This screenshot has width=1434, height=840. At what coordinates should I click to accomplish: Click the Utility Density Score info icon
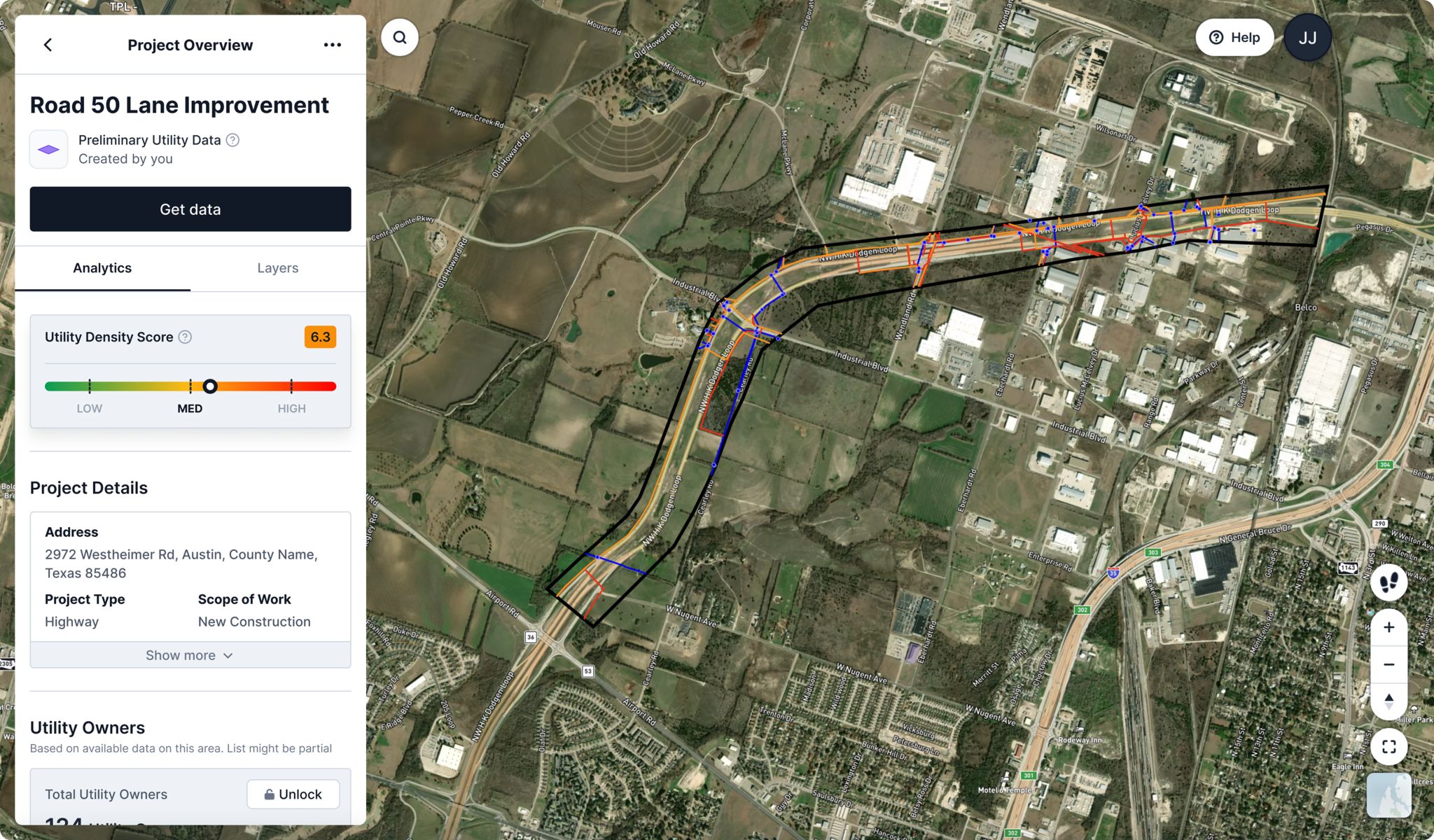(x=185, y=337)
